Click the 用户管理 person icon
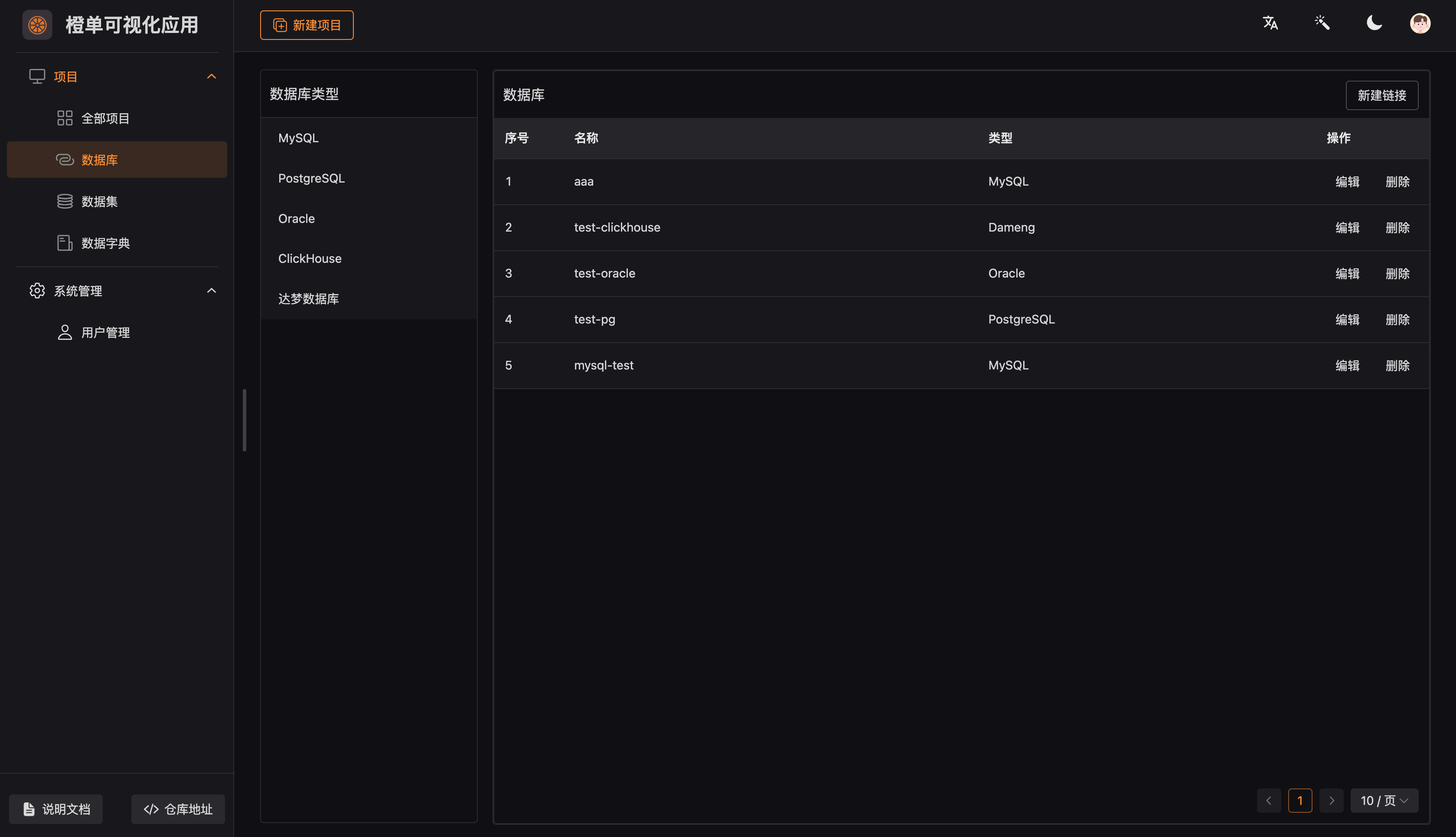1456x837 pixels. pyautogui.click(x=65, y=332)
